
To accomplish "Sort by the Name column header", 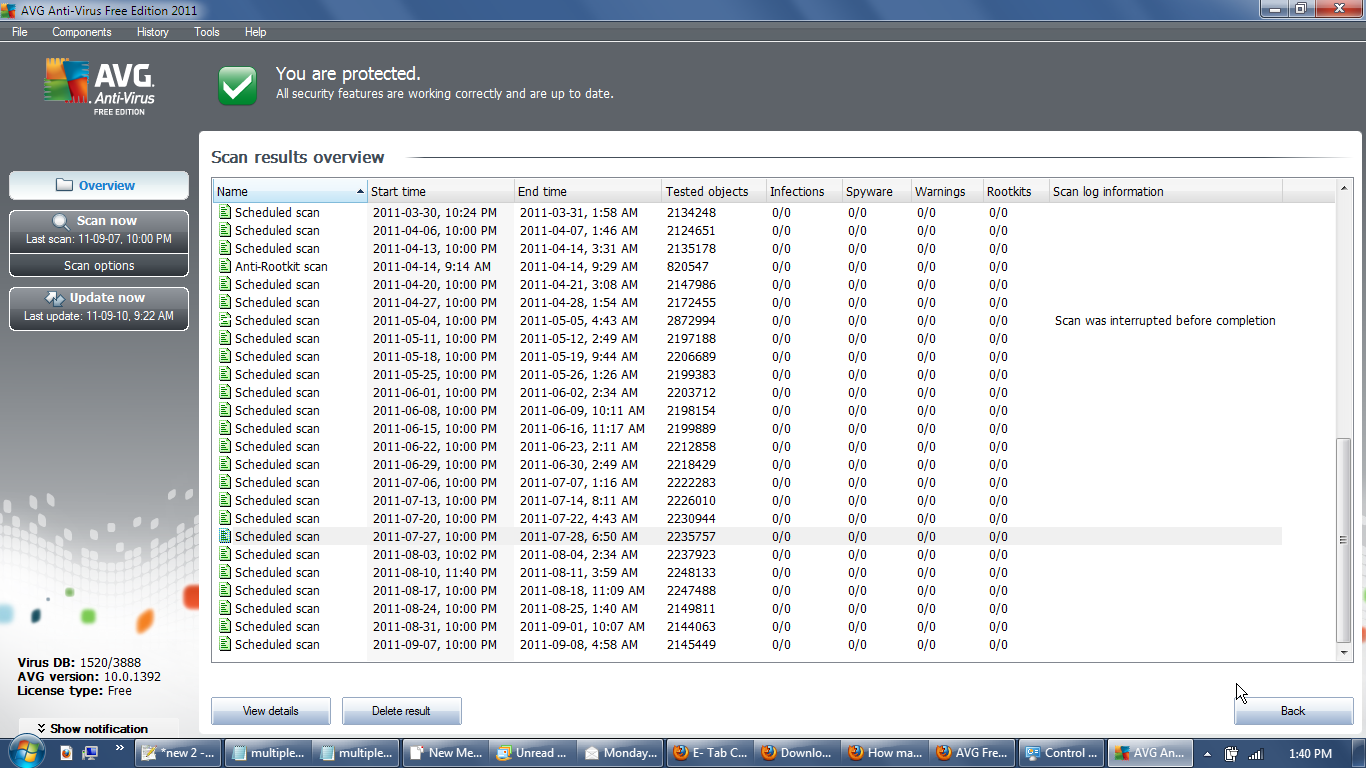I will (290, 191).
